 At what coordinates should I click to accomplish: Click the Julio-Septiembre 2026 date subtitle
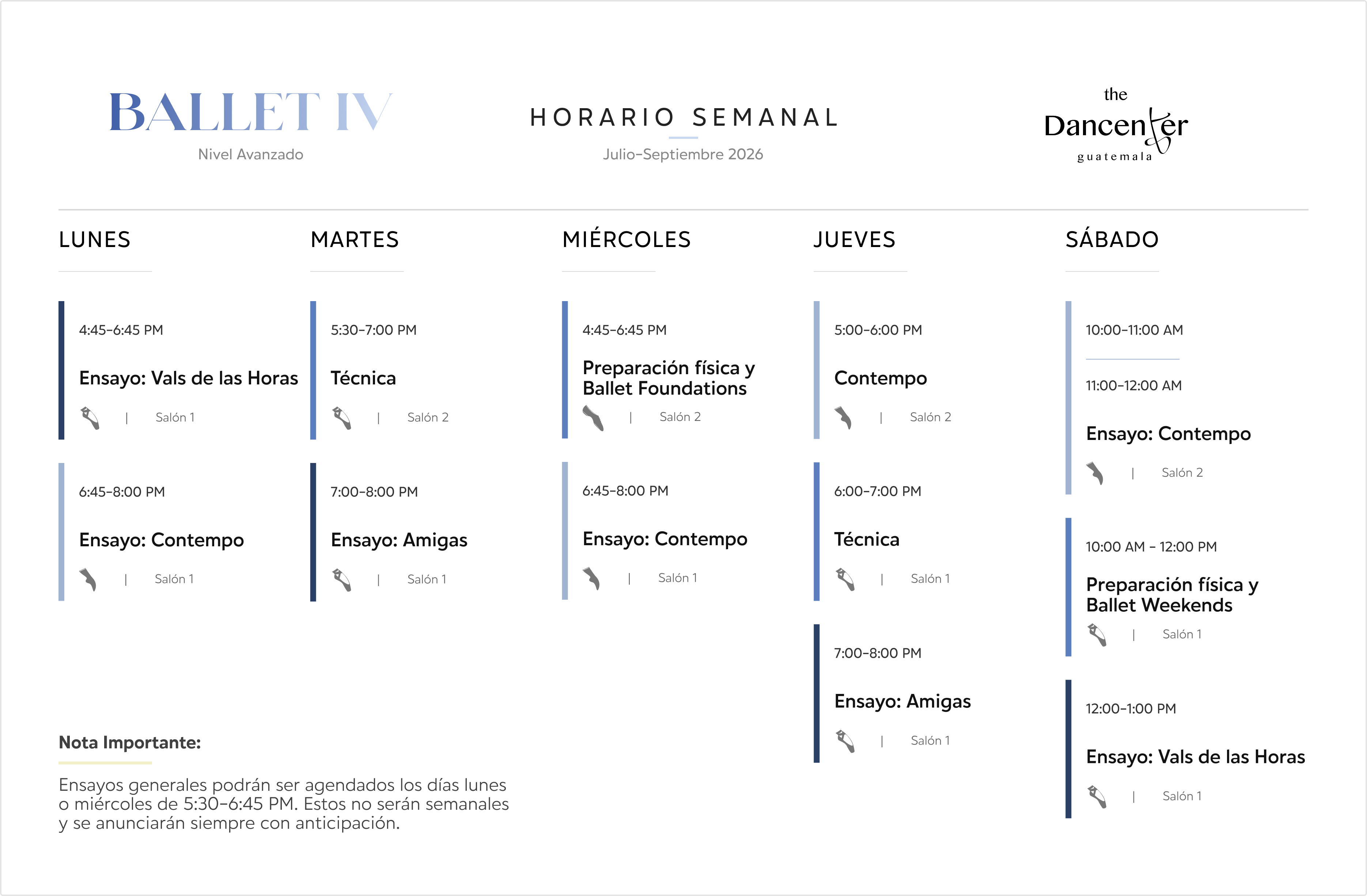(x=683, y=154)
